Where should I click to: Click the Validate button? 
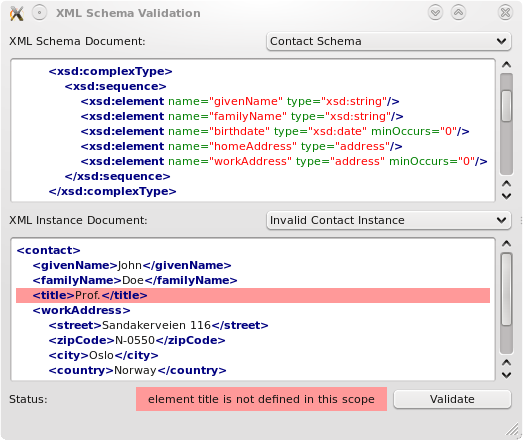tap(452, 399)
